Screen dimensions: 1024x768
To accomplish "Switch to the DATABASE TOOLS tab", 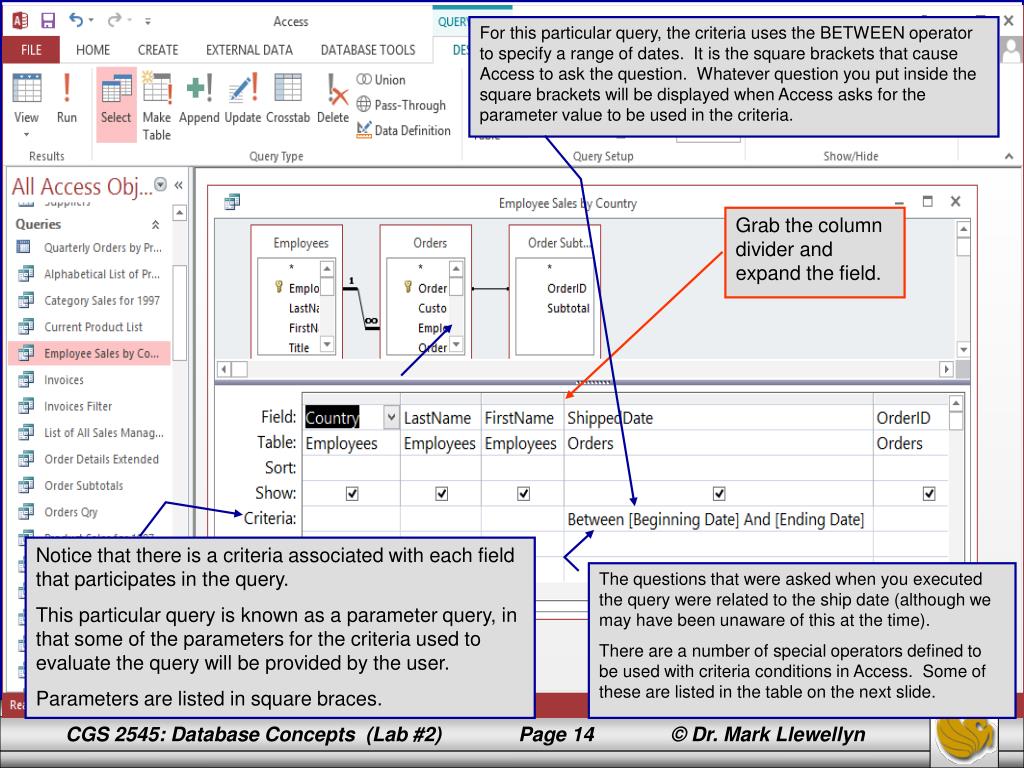I will [x=368, y=50].
